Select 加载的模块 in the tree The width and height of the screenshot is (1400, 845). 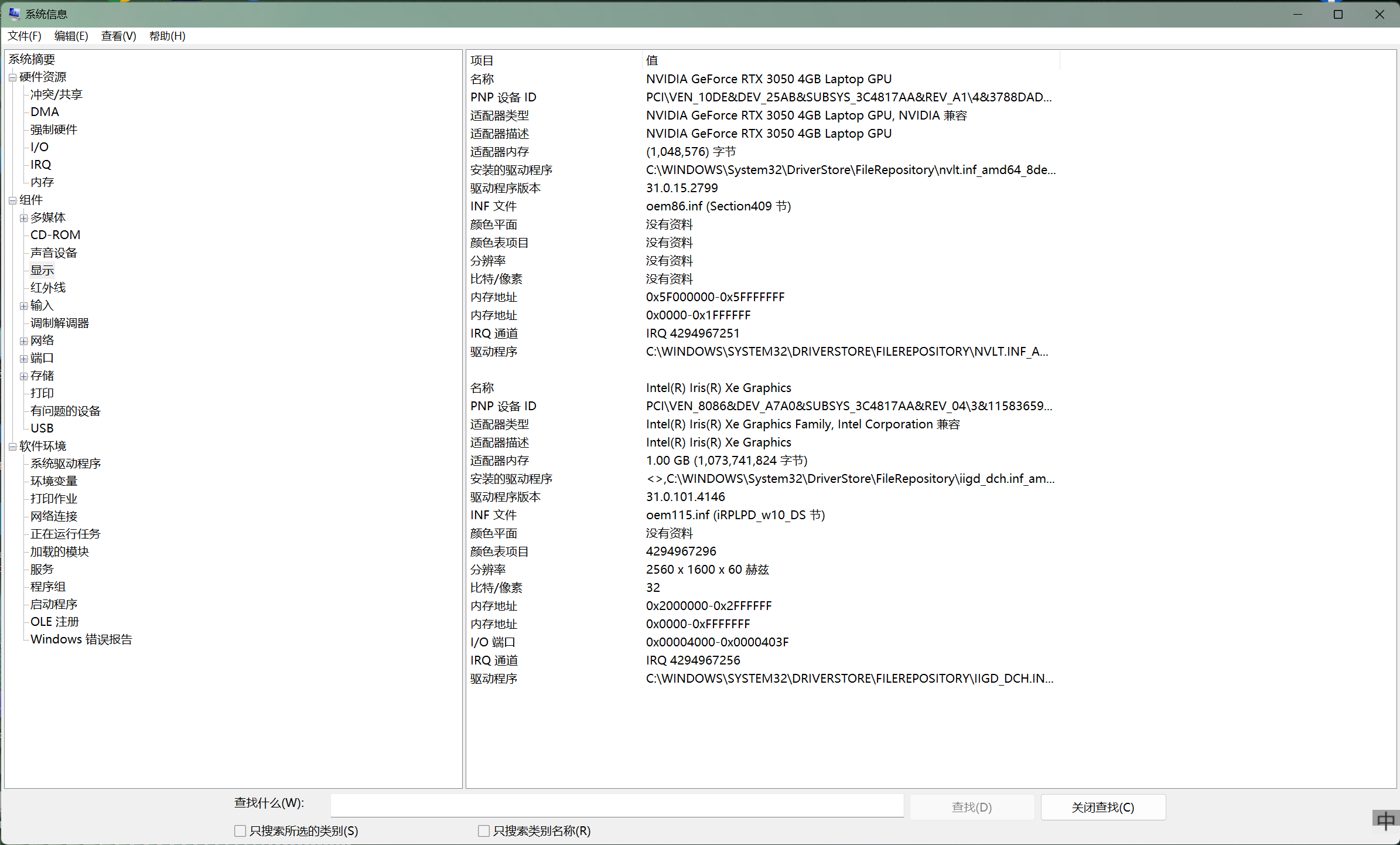tap(59, 551)
